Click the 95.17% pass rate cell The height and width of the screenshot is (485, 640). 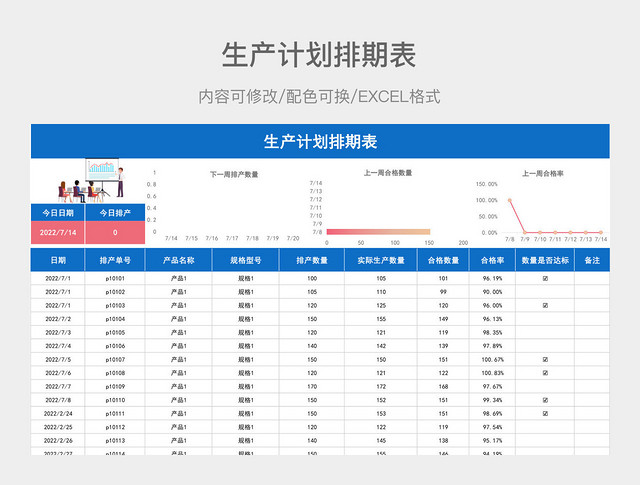click(x=492, y=441)
